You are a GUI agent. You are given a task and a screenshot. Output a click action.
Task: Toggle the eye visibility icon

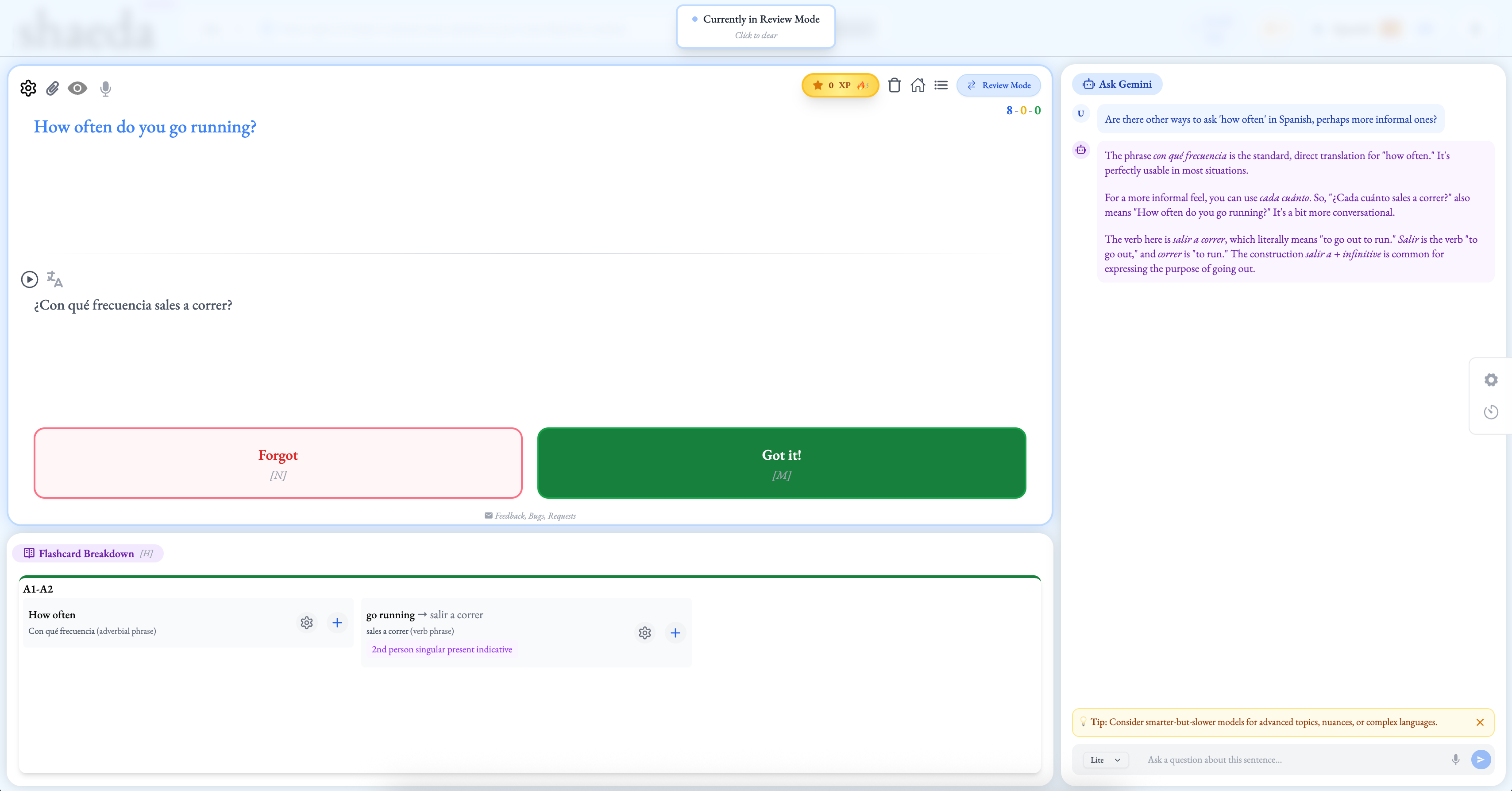click(77, 88)
